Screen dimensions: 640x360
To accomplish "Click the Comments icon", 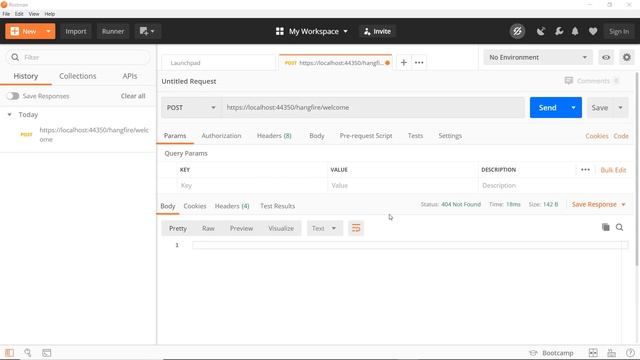I will click(x=569, y=80).
